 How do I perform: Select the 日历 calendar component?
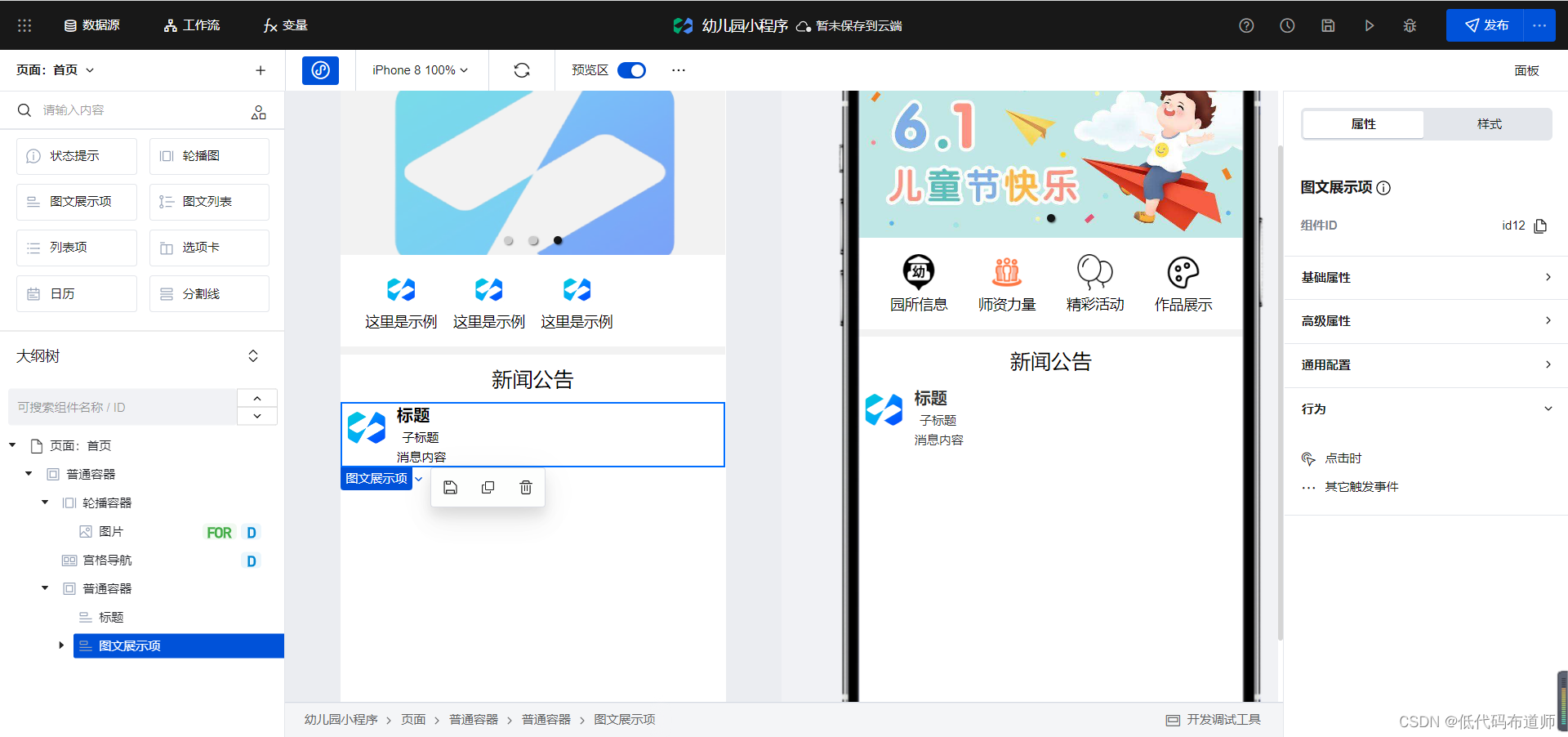[77, 294]
